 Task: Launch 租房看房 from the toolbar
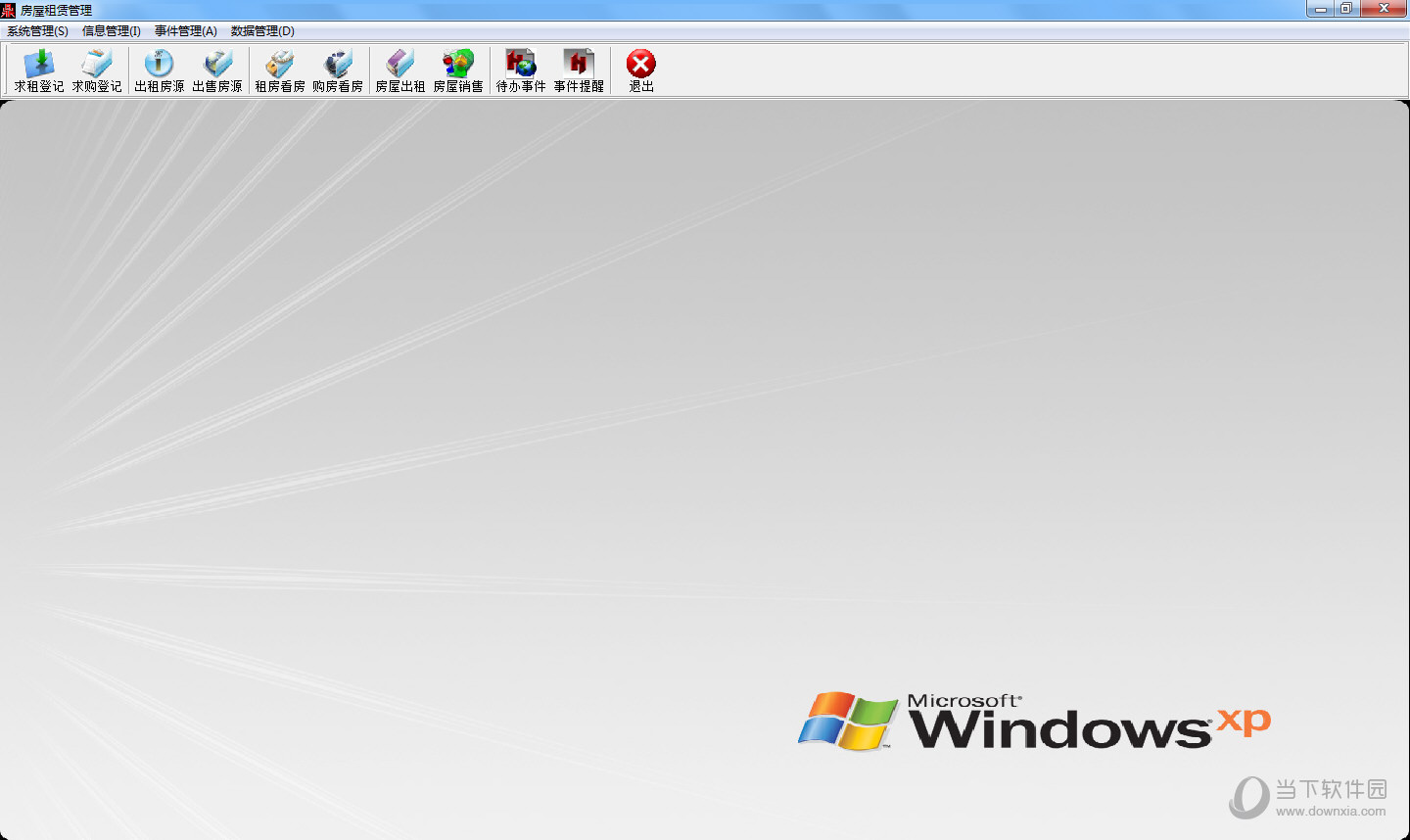point(280,70)
